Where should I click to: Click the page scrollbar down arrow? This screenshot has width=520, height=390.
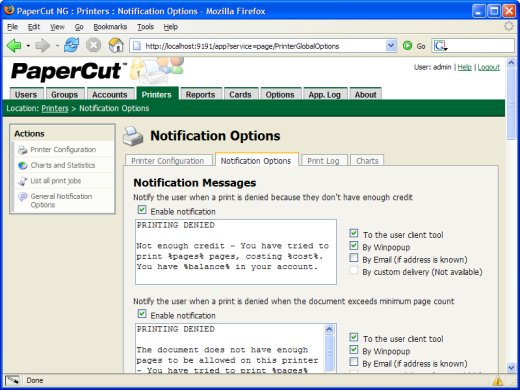click(x=511, y=367)
